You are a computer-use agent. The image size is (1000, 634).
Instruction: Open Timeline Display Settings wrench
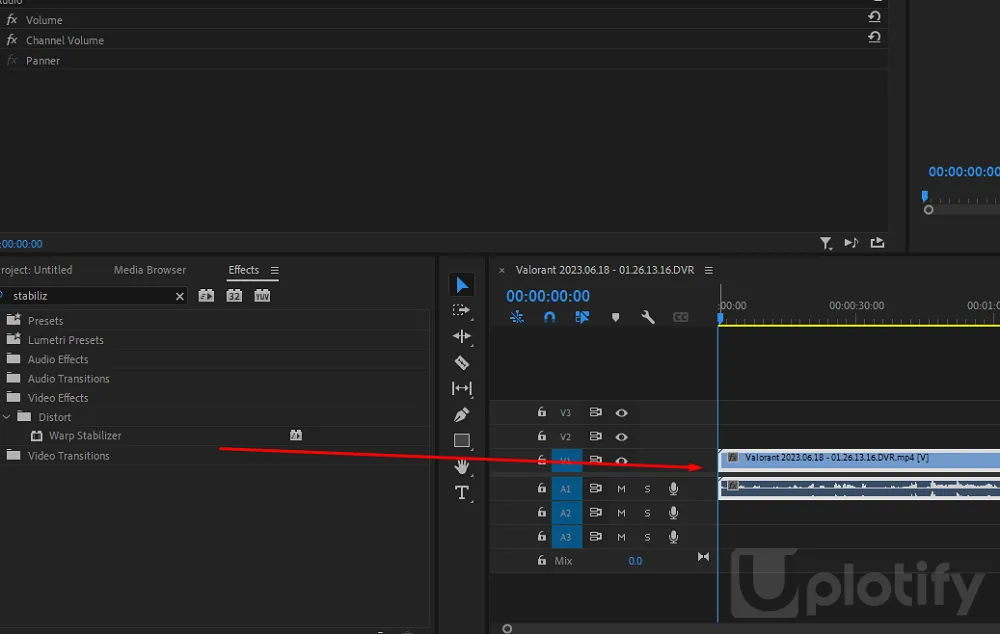click(x=648, y=317)
